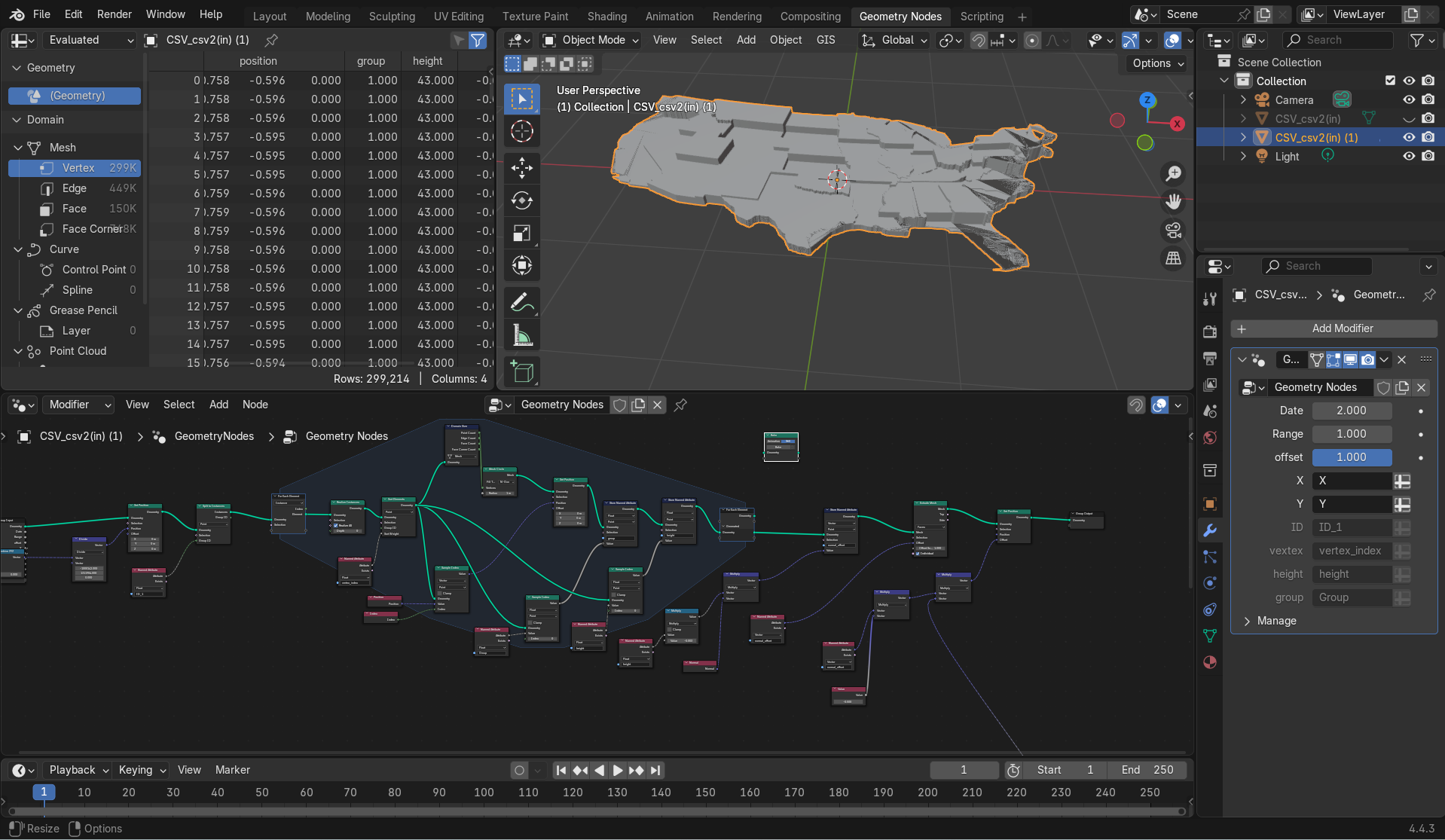Open the Options dropdown in viewport
Screen dimensions: 1445x840
tap(1157, 63)
